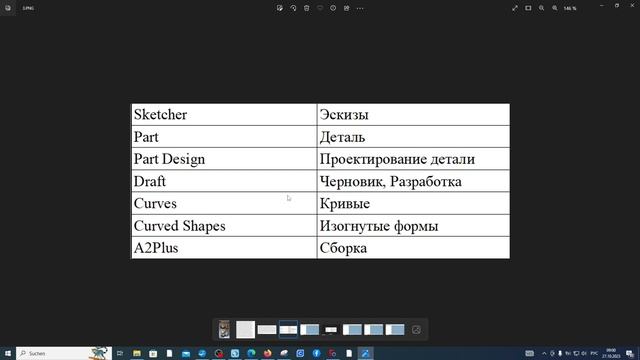This screenshot has height=360, width=640.
Task: Select the large plain white thumbnail in filmstrip
Action: pos(245,329)
